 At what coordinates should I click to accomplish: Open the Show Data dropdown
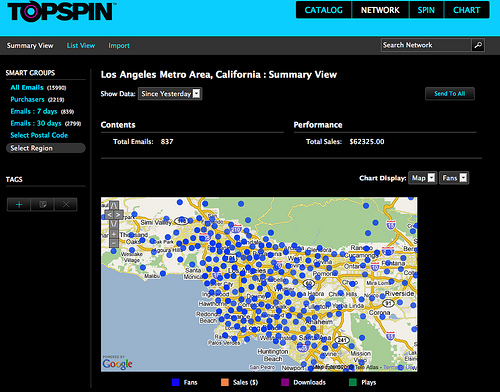pos(170,94)
